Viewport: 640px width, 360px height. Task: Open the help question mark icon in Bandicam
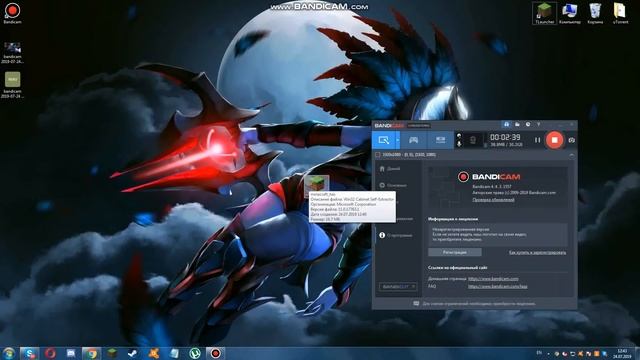538,124
